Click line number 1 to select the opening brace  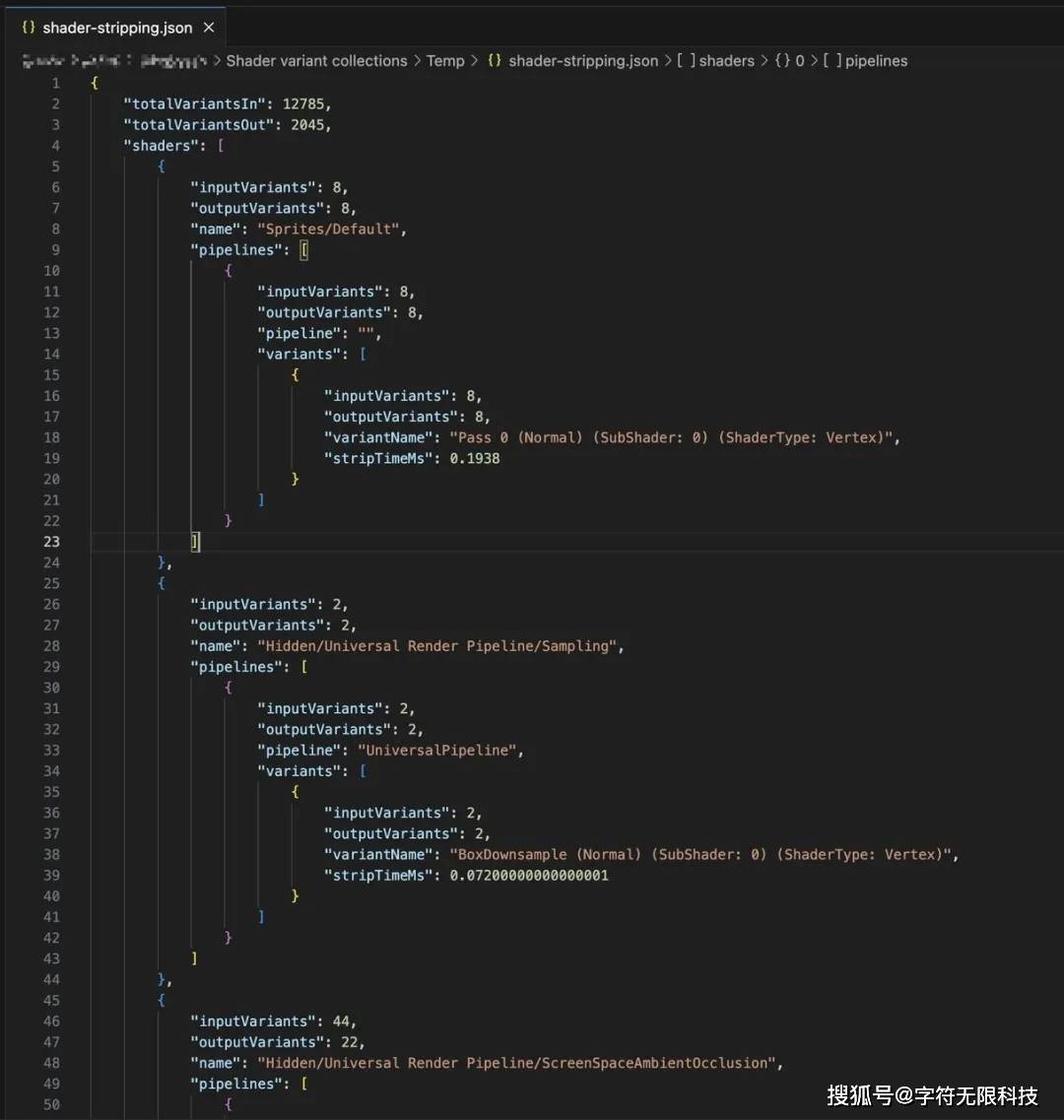[55, 83]
